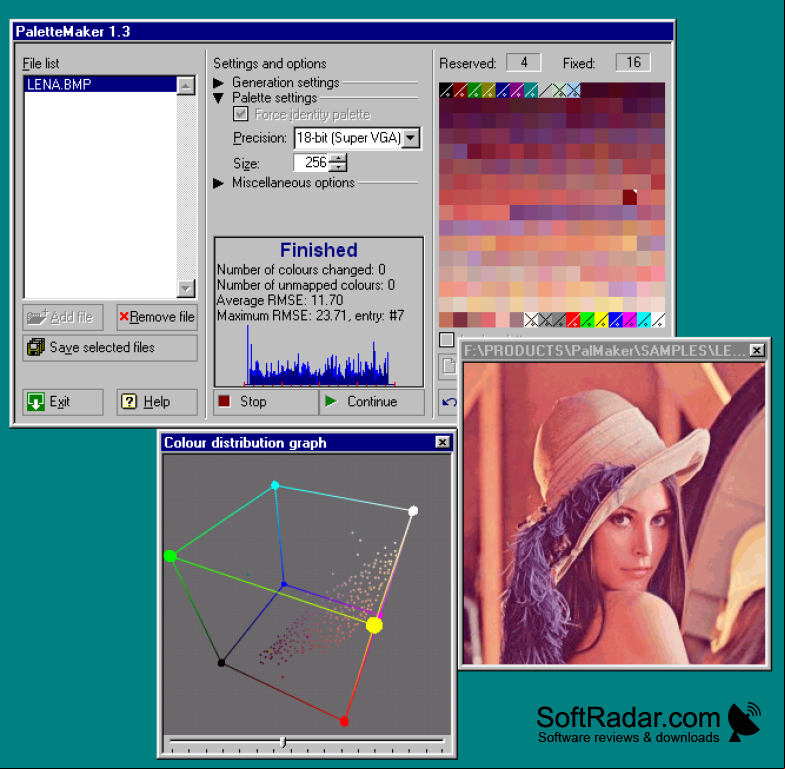Image resolution: width=785 pixels, height=769 pixels.
Task: Click the RMSE histogram graph
Action: 319,355
